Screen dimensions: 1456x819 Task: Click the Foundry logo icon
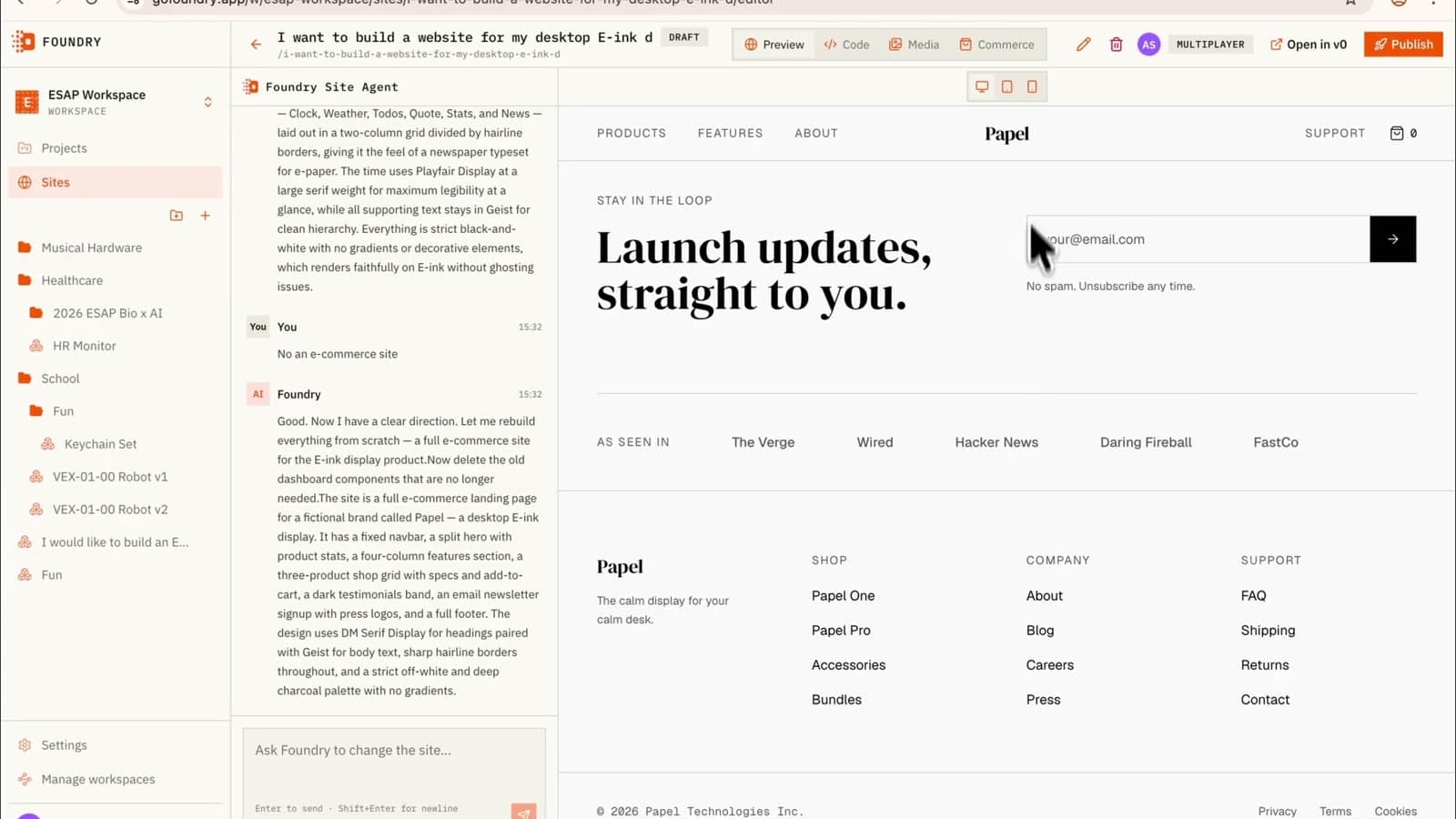click(23, 41)
